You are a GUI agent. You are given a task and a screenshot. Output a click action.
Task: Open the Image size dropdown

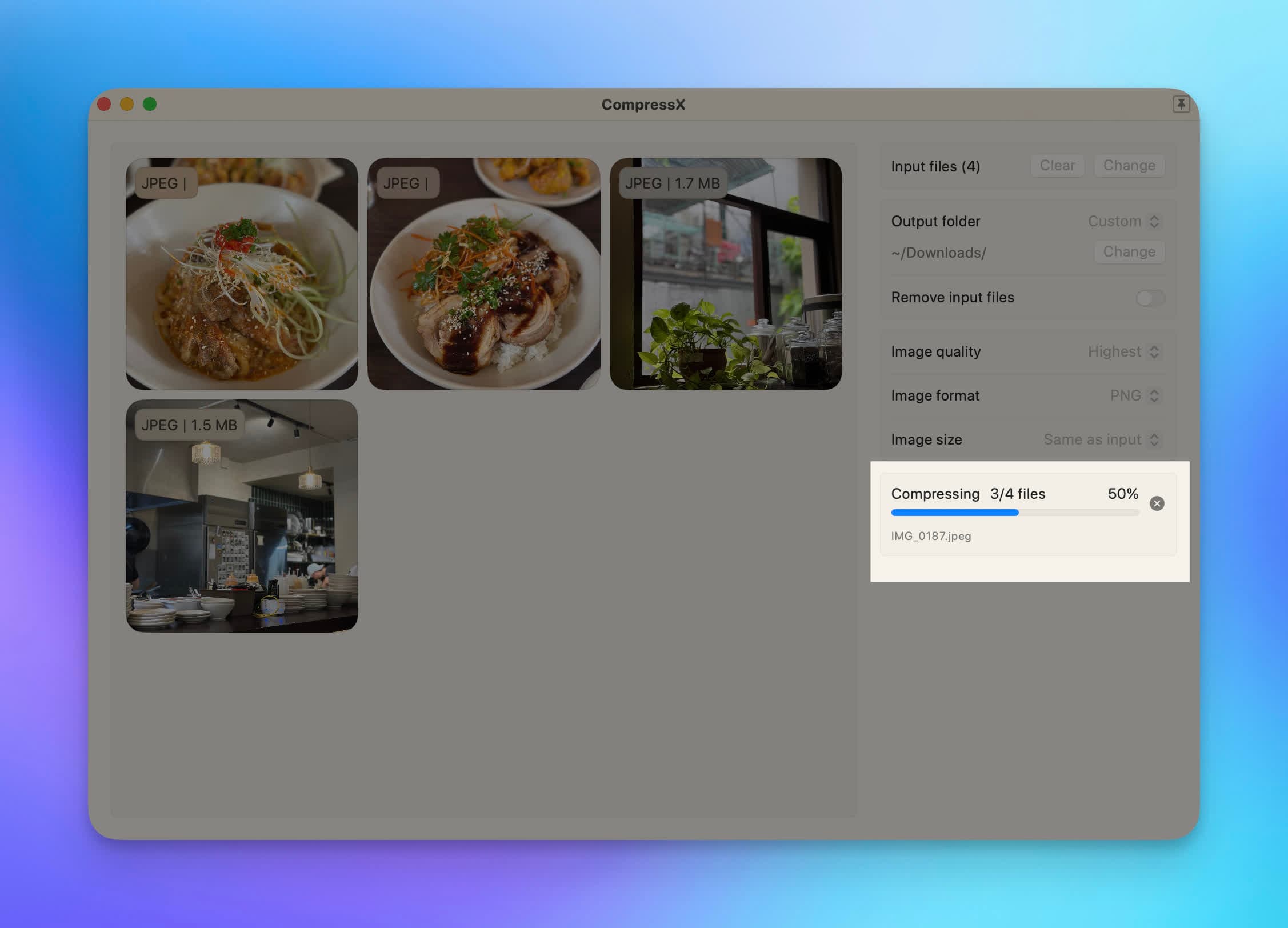pos(1102,439)
